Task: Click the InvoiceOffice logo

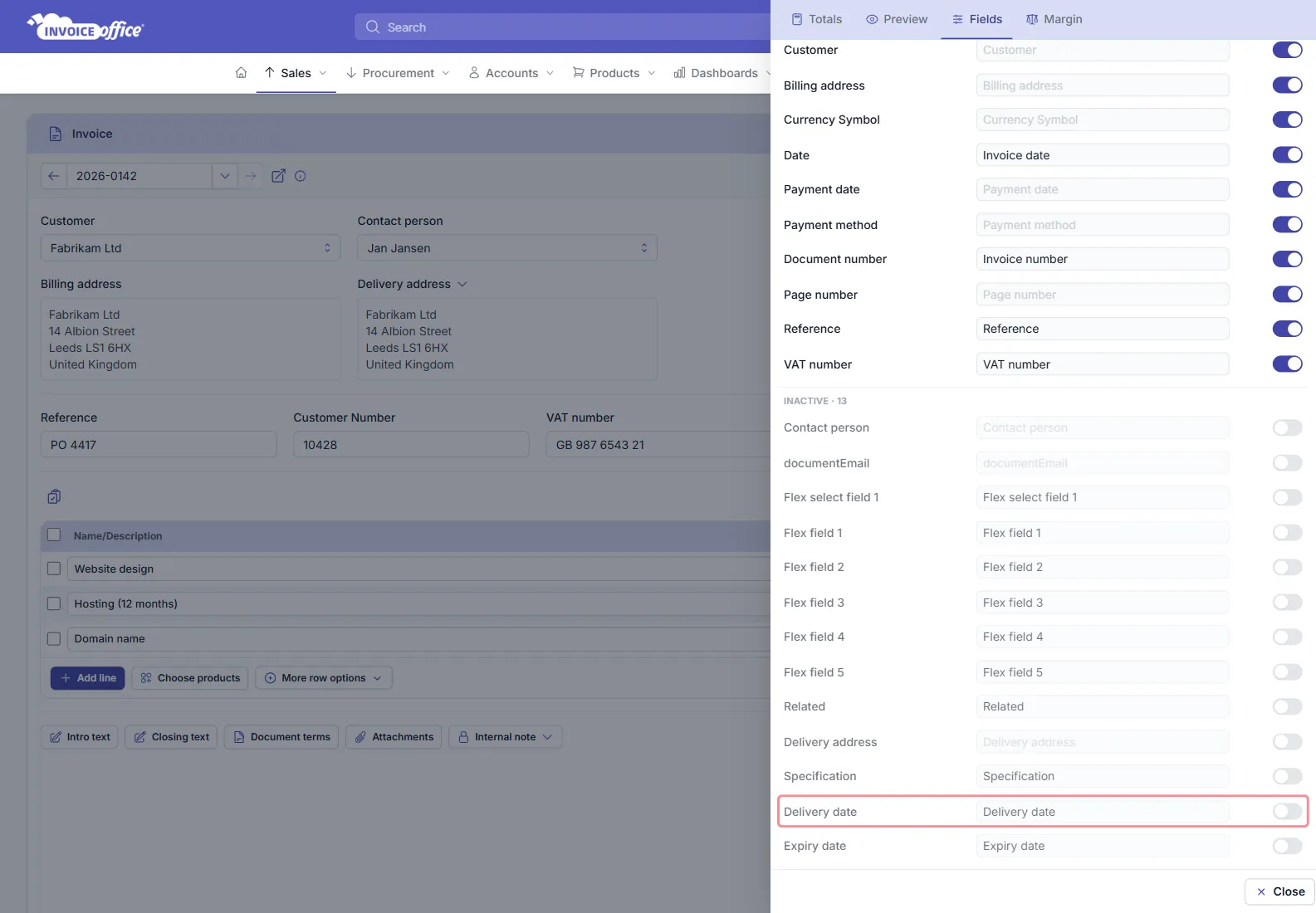Action: click(86, 27)
